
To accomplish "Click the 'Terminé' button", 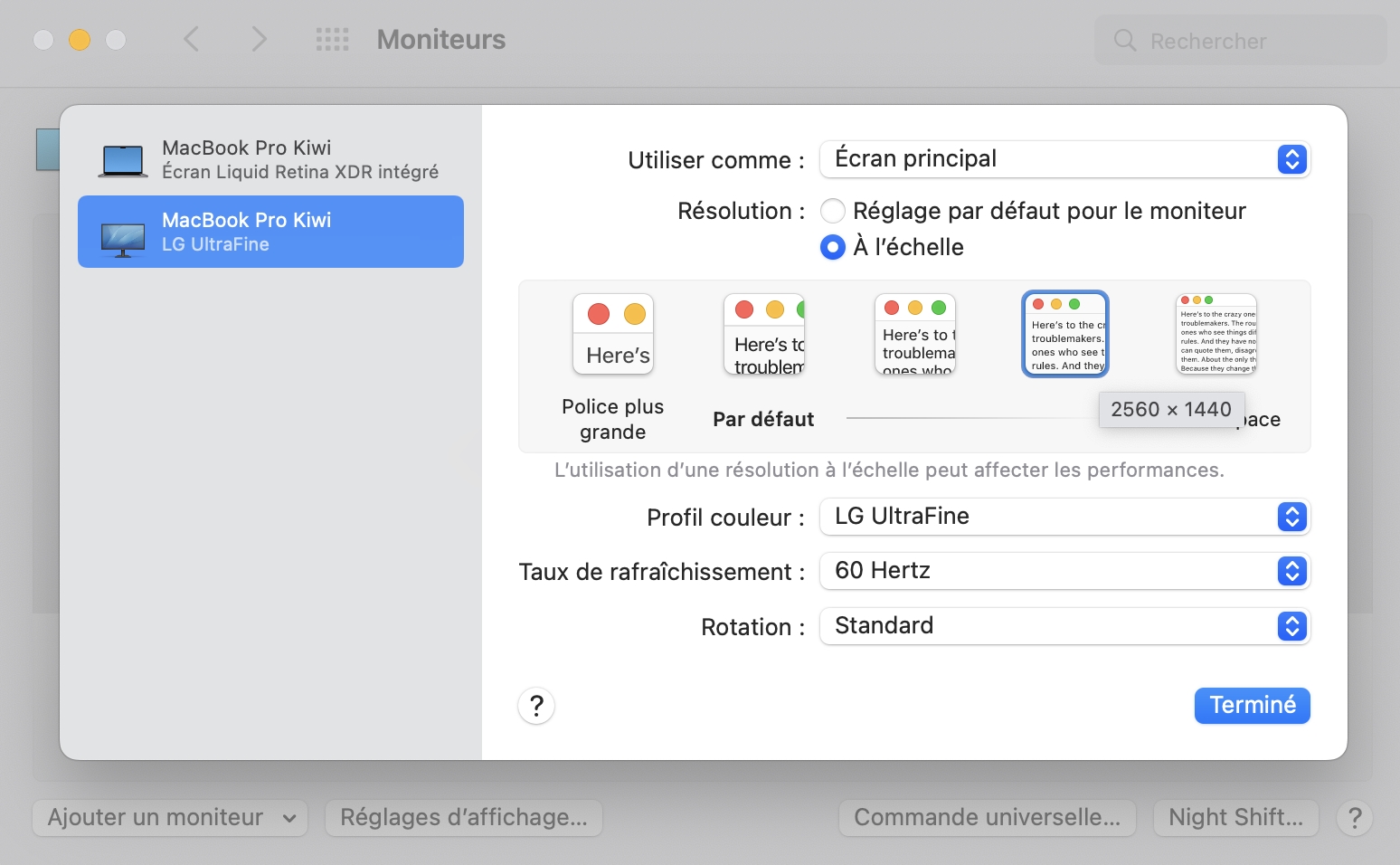I will coord(1252,706).
